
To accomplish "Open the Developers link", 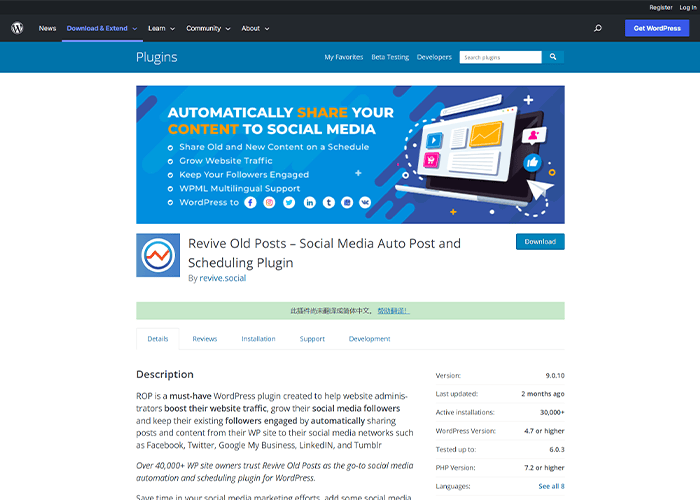I will (x=434, y=57).
